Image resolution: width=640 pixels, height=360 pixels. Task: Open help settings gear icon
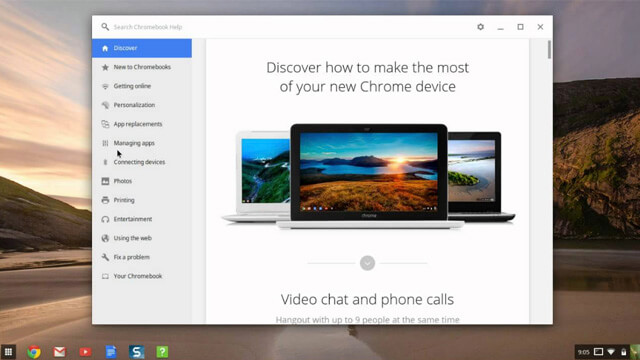[480, 27]
